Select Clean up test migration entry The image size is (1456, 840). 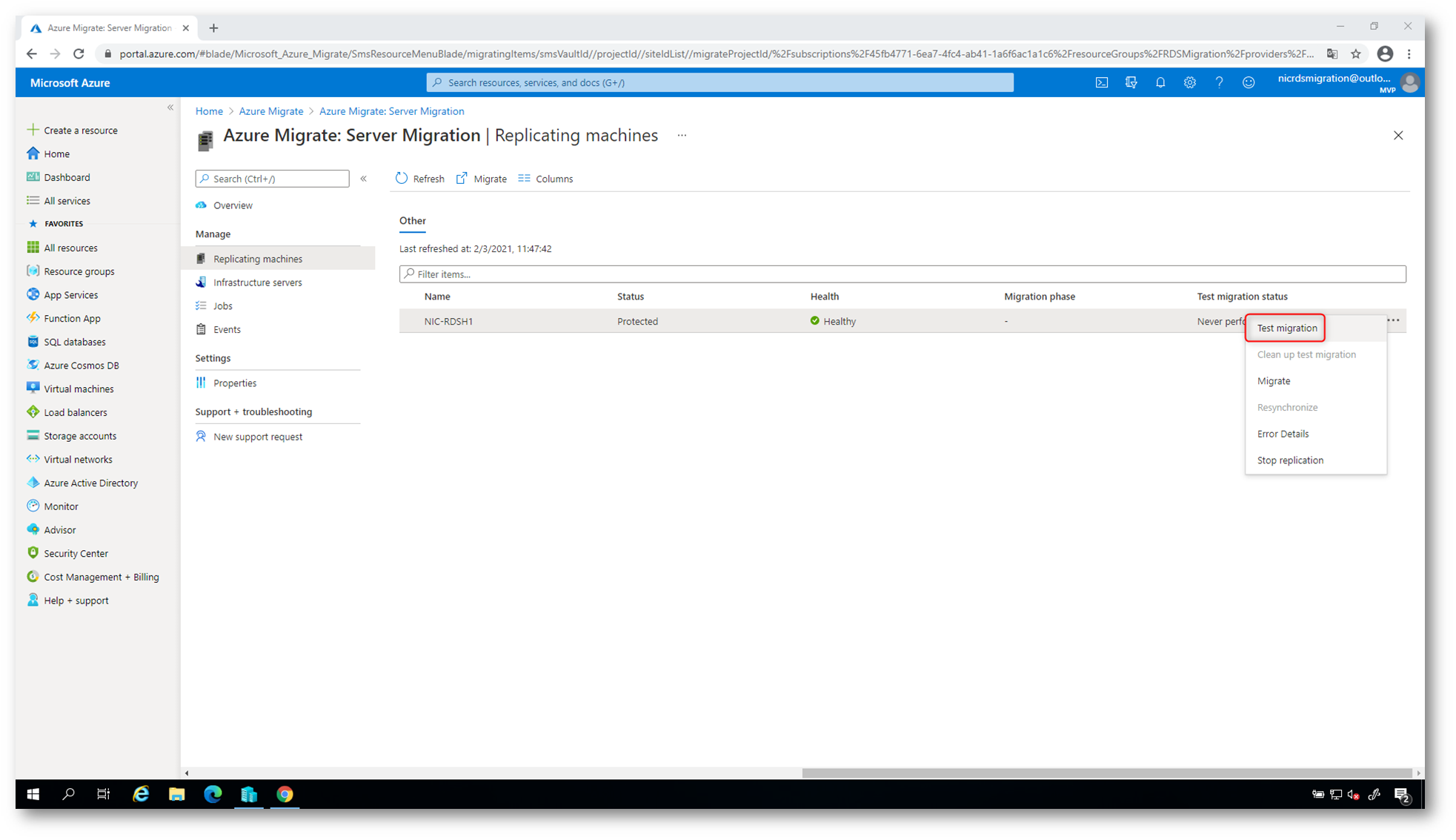click(1306, 354)
